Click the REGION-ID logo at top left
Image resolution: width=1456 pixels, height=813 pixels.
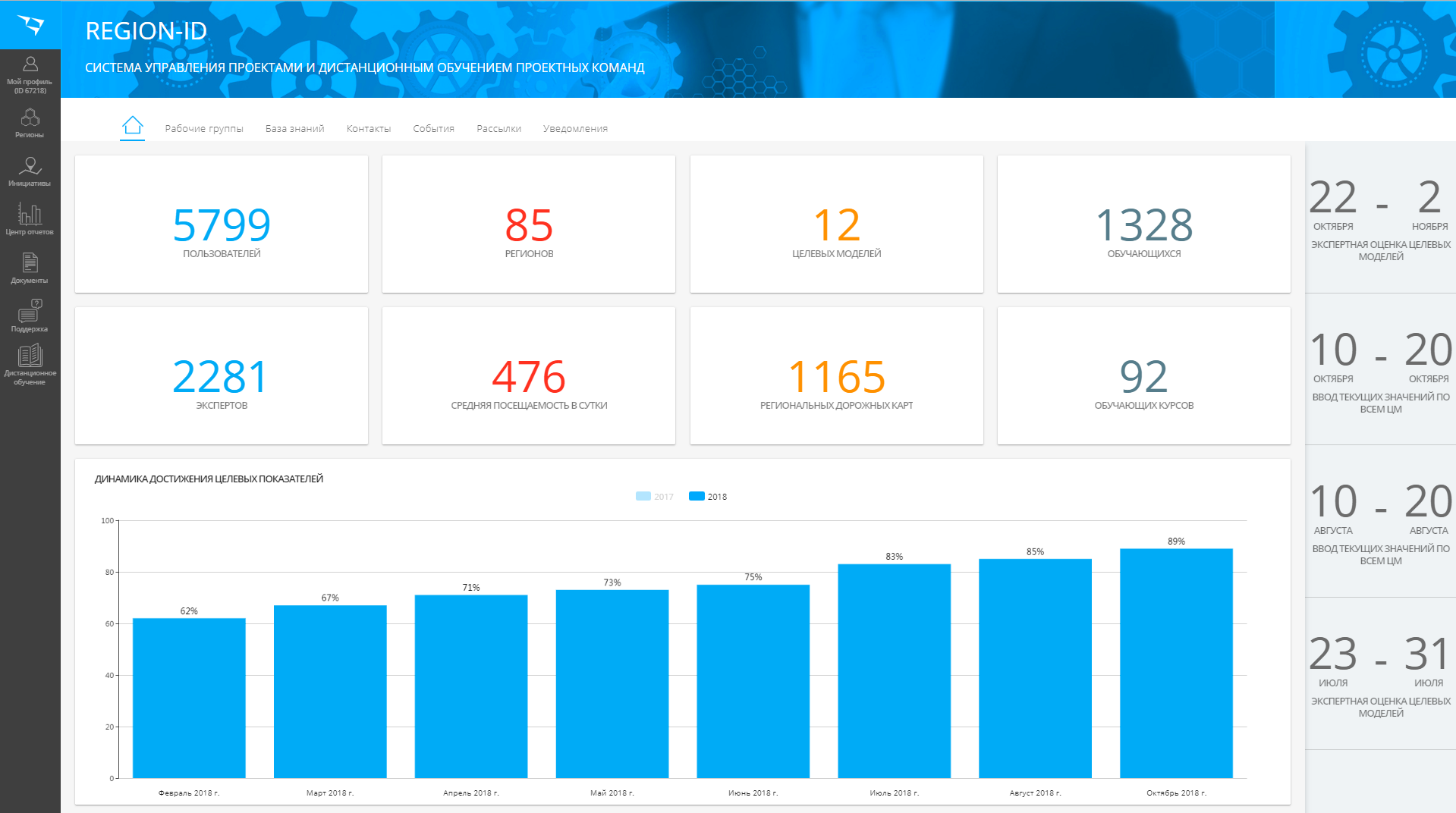click(x=30, y=25)
